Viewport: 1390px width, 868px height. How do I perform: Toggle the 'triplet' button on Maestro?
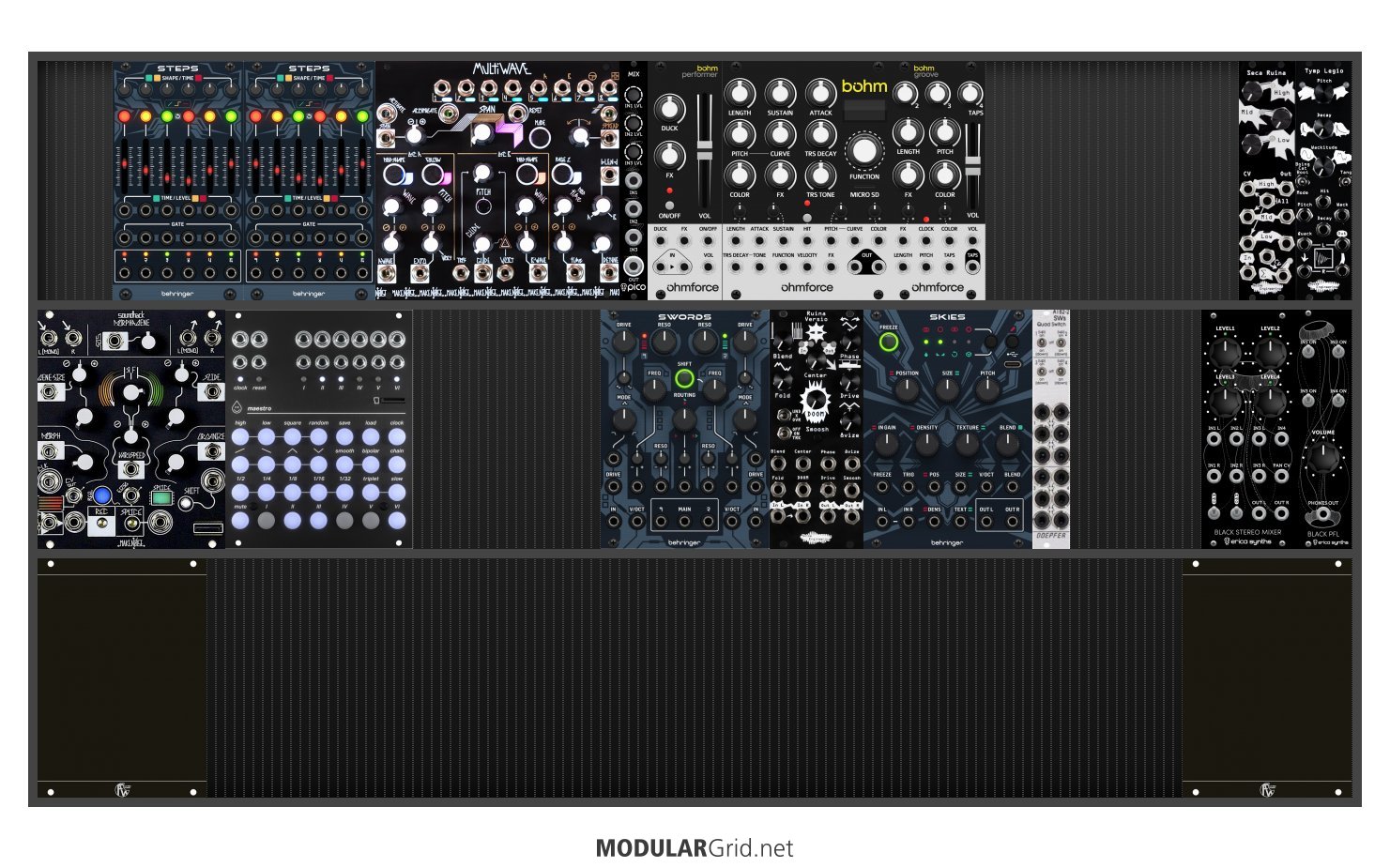(x=371, y=492)
